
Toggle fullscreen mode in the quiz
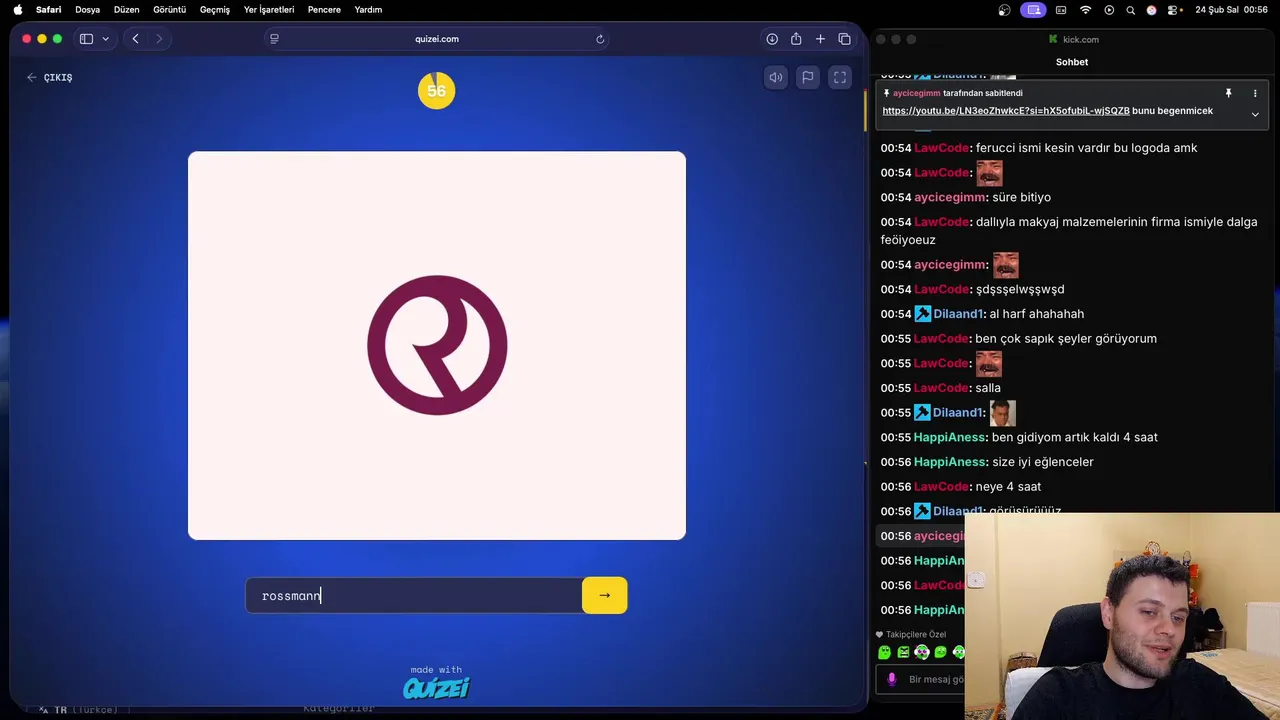coord(840,77)
